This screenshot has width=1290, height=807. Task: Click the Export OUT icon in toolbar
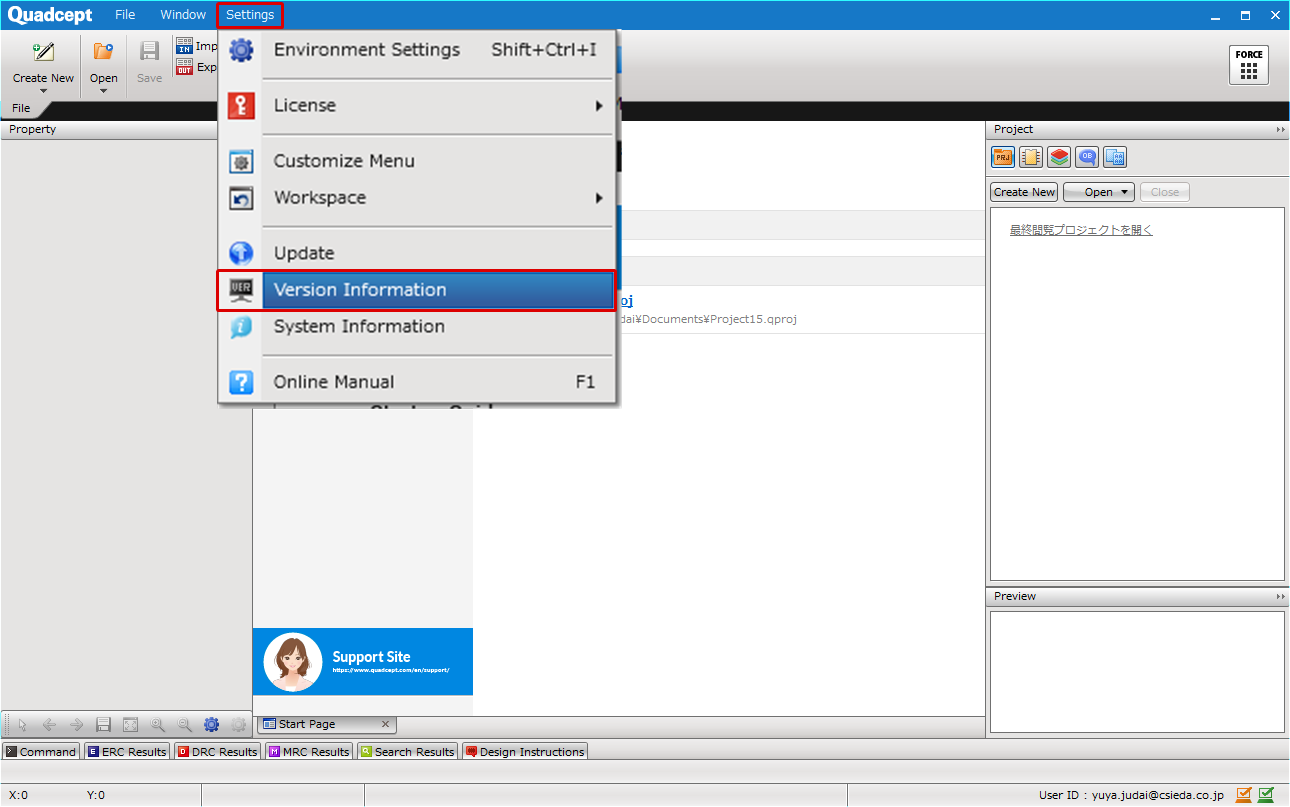185,67
